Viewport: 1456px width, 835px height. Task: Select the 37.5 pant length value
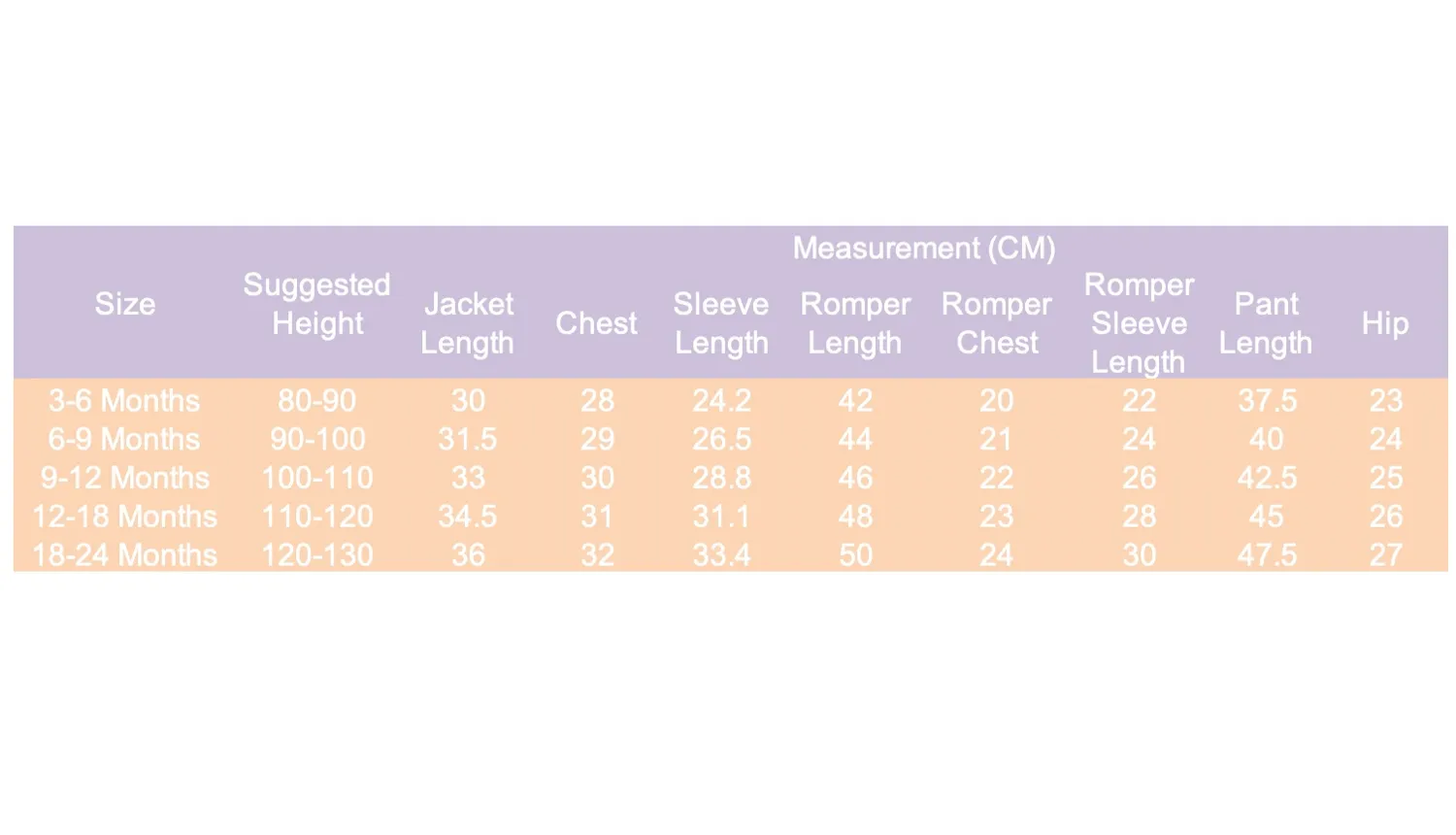pos(1267,400)
